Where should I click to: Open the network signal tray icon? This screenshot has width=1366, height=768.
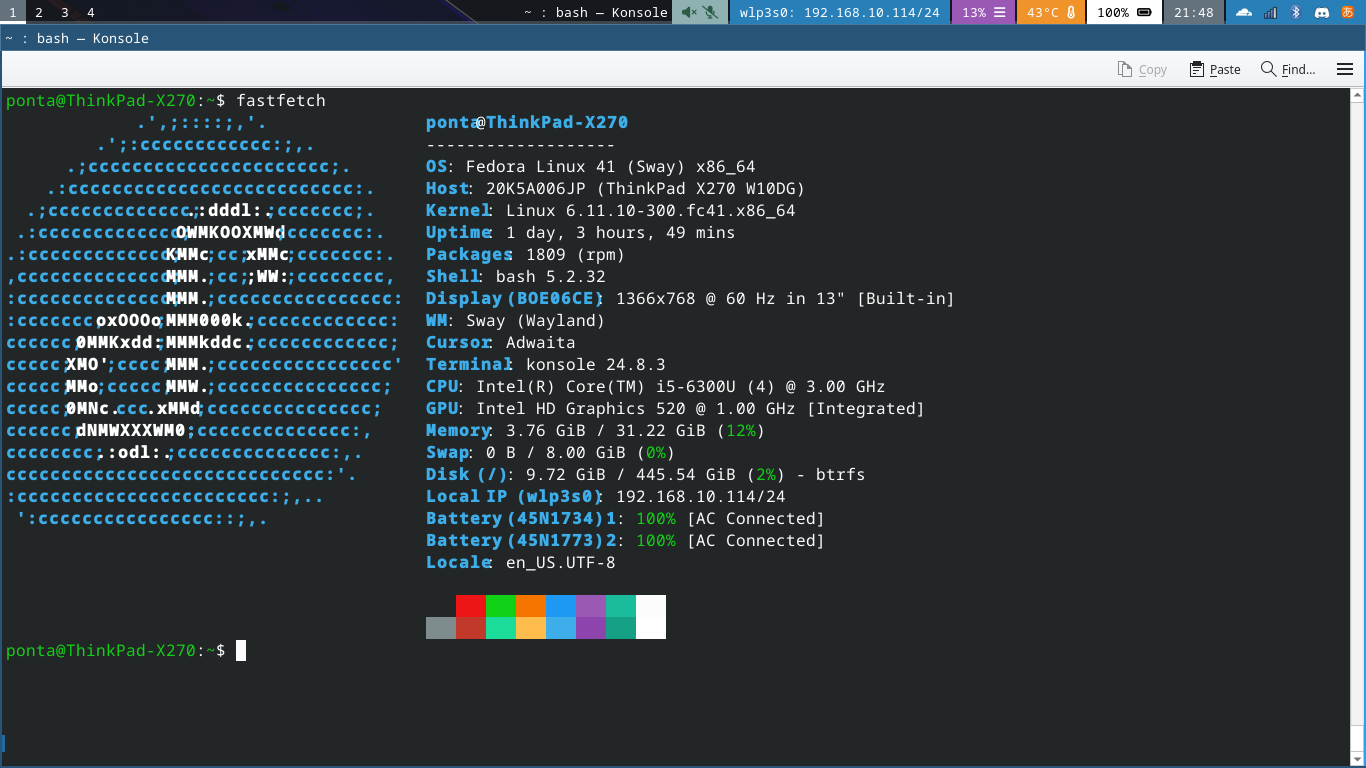click(1270, 12)
